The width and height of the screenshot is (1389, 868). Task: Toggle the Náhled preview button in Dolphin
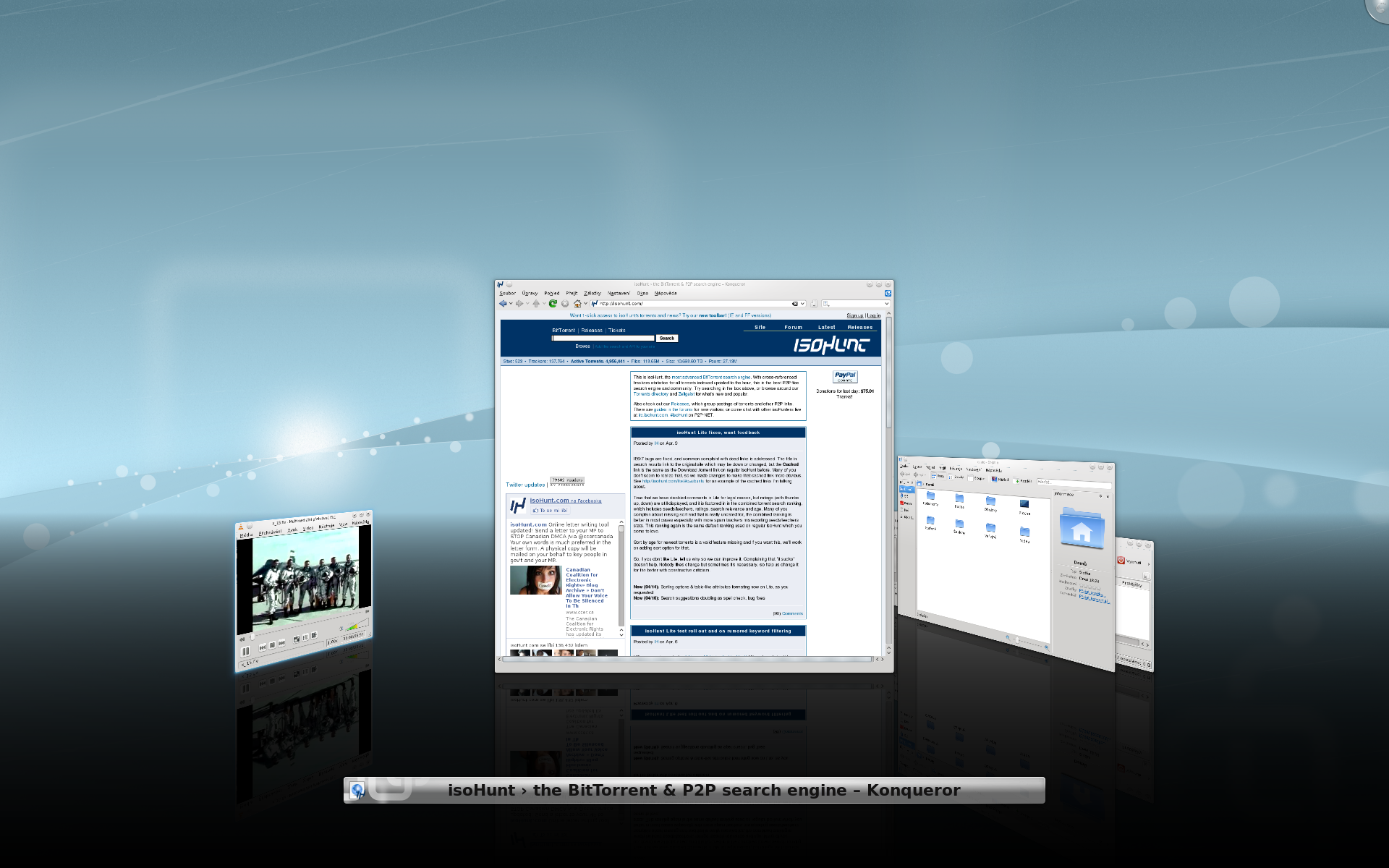pyautogui.click(x=1000, y=479)
